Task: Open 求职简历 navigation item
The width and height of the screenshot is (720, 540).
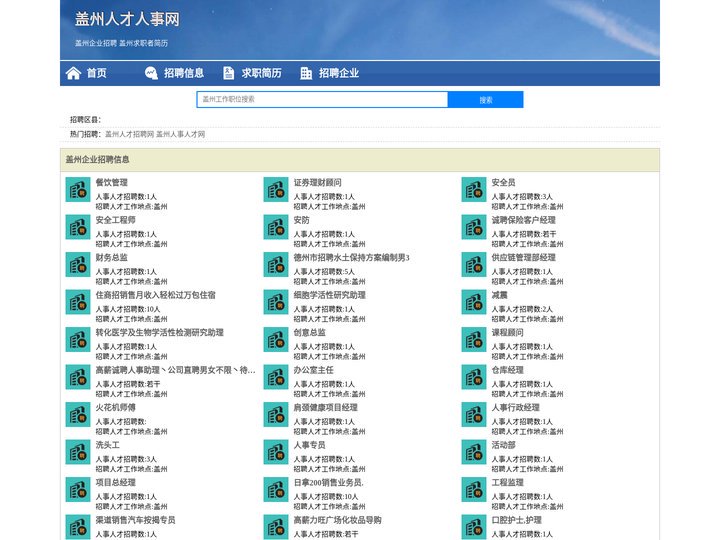Action: point(262,73)
